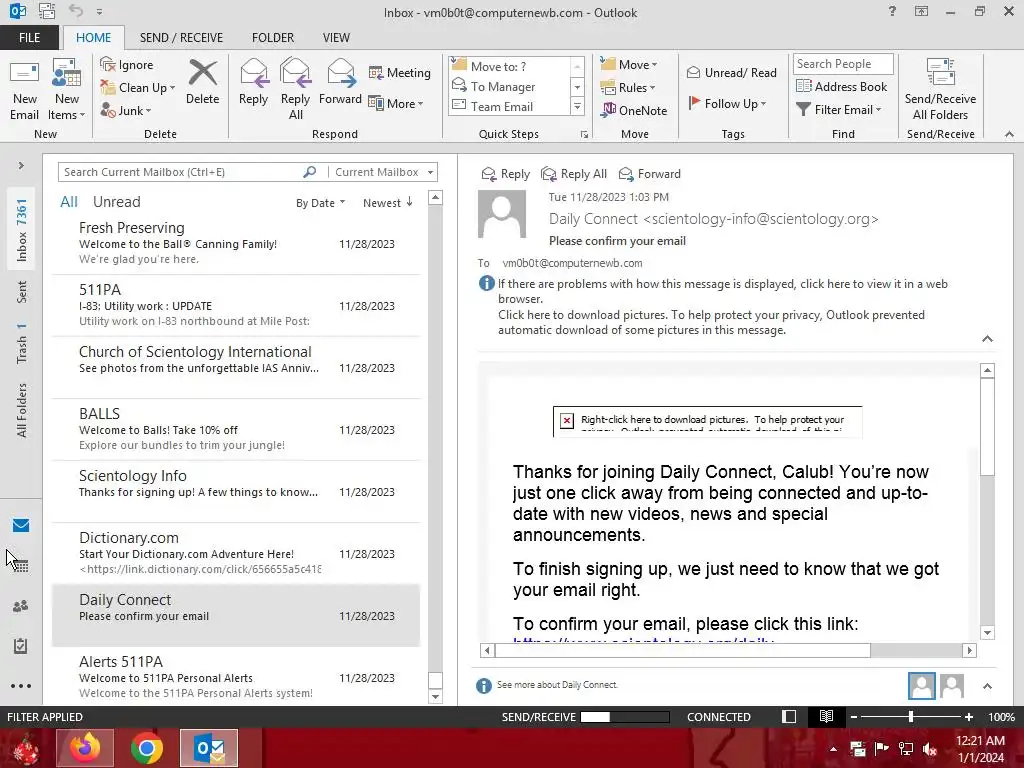Open the Dictionary.com email
The height and width of the screenshot is (768, 1024).
pos(236,554)
